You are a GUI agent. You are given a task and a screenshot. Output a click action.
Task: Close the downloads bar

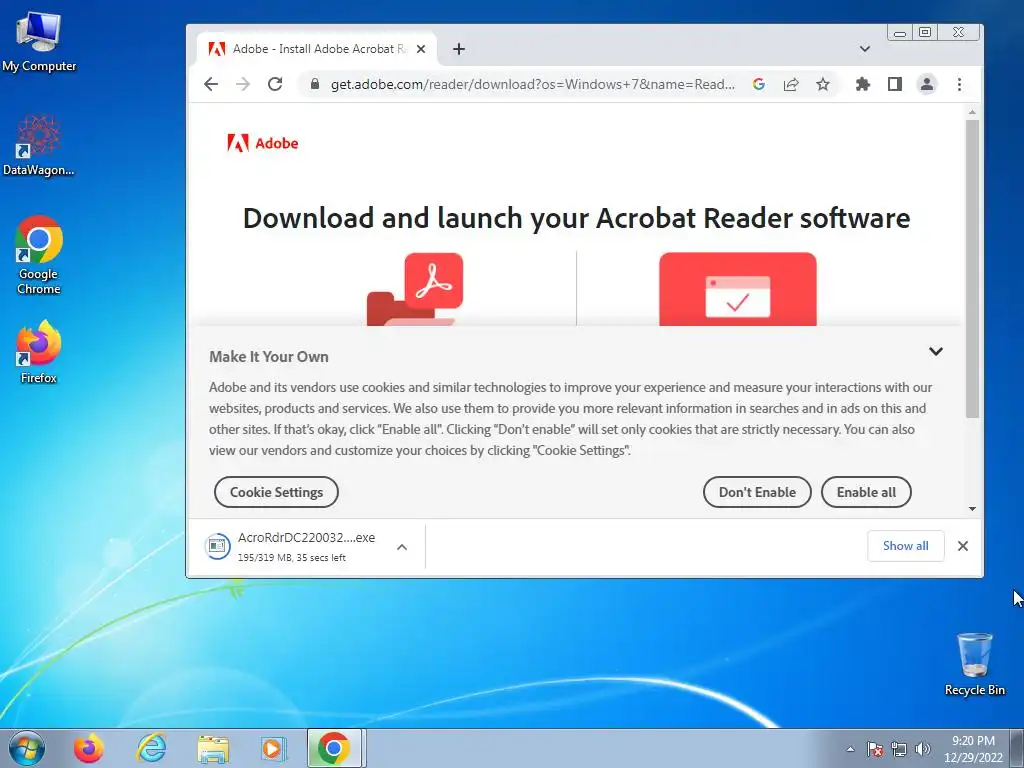(x=963, y=546)
